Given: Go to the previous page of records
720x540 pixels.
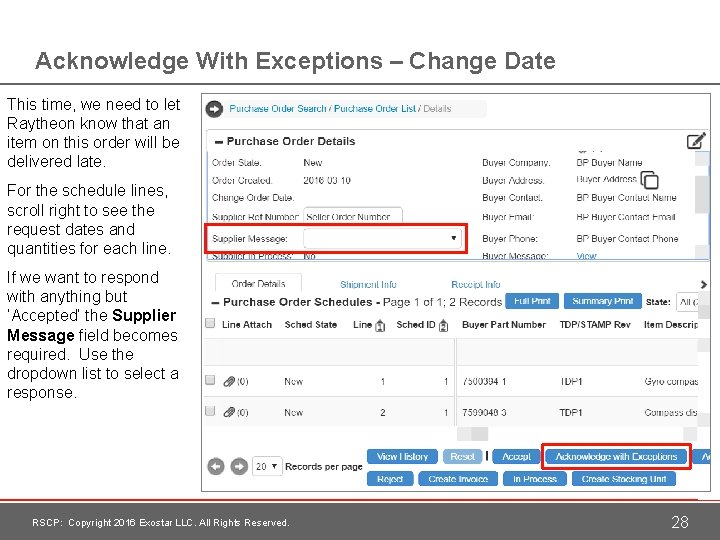Looking at the screenshot, I should click(x=216, y=467).
